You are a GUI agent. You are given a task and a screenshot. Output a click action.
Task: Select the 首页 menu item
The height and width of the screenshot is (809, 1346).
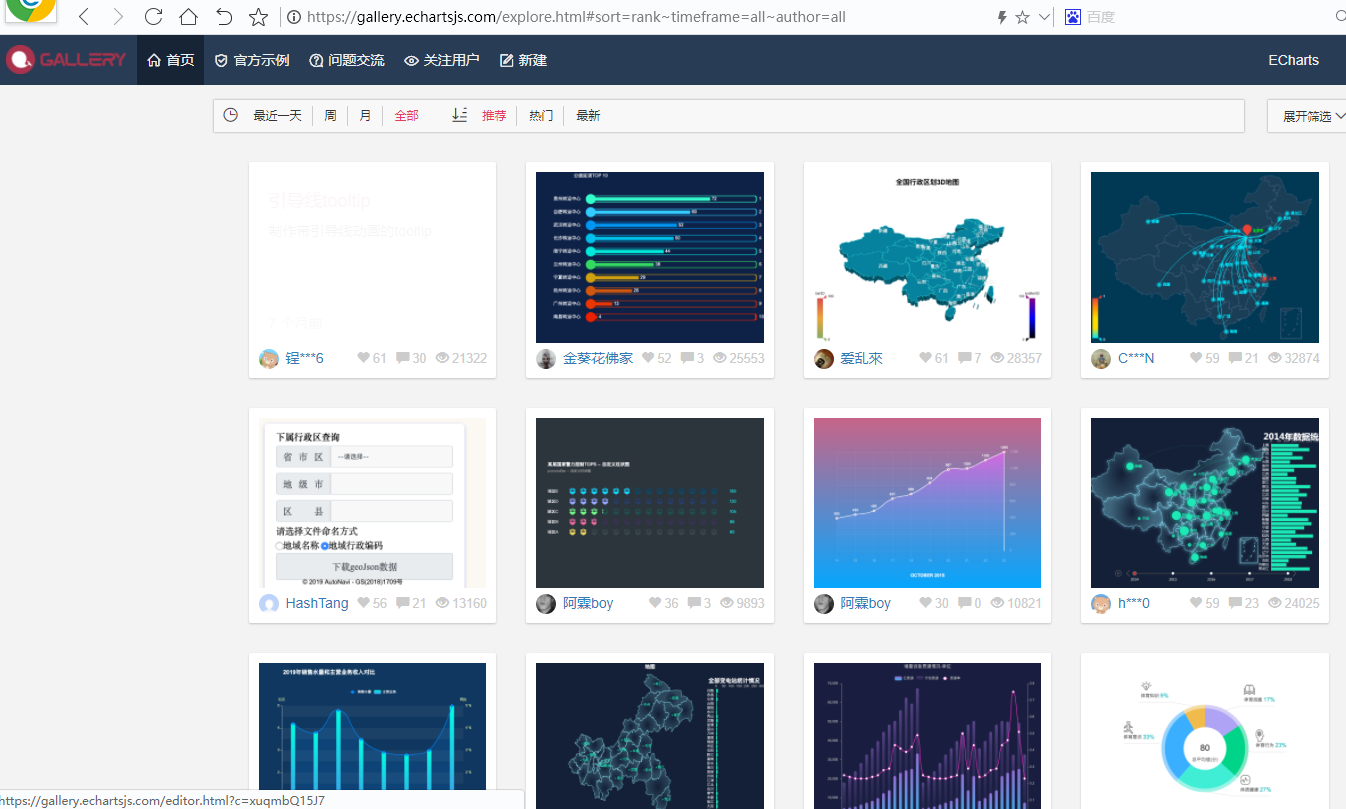click(x=170, y=60)
